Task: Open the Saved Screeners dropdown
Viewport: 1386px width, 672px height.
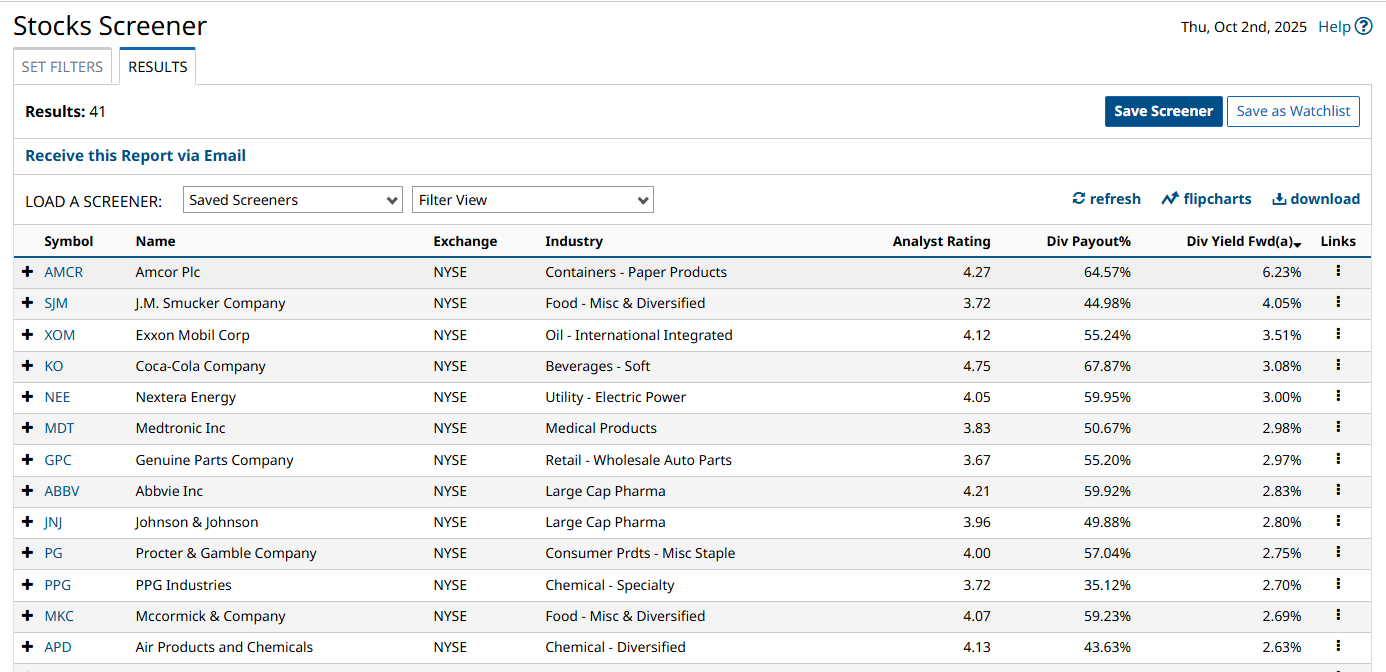Action: 293,200
